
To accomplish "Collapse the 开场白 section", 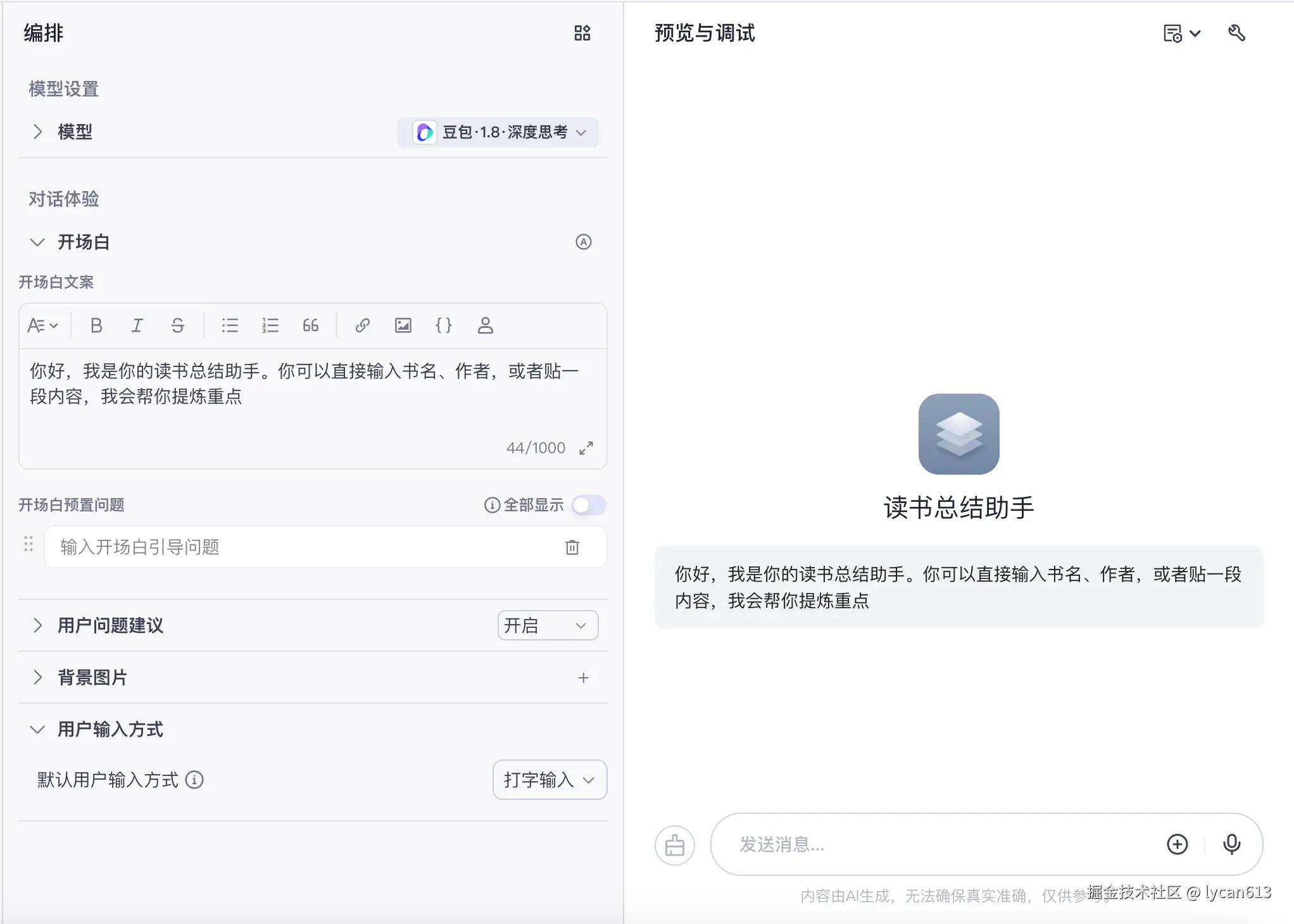I will [x=38, y=242].
